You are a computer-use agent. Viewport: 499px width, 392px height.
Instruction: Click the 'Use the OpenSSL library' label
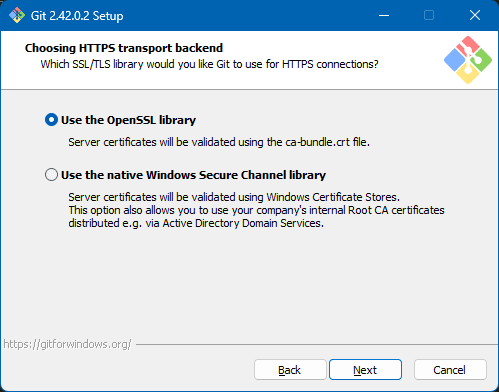point(128,120)
